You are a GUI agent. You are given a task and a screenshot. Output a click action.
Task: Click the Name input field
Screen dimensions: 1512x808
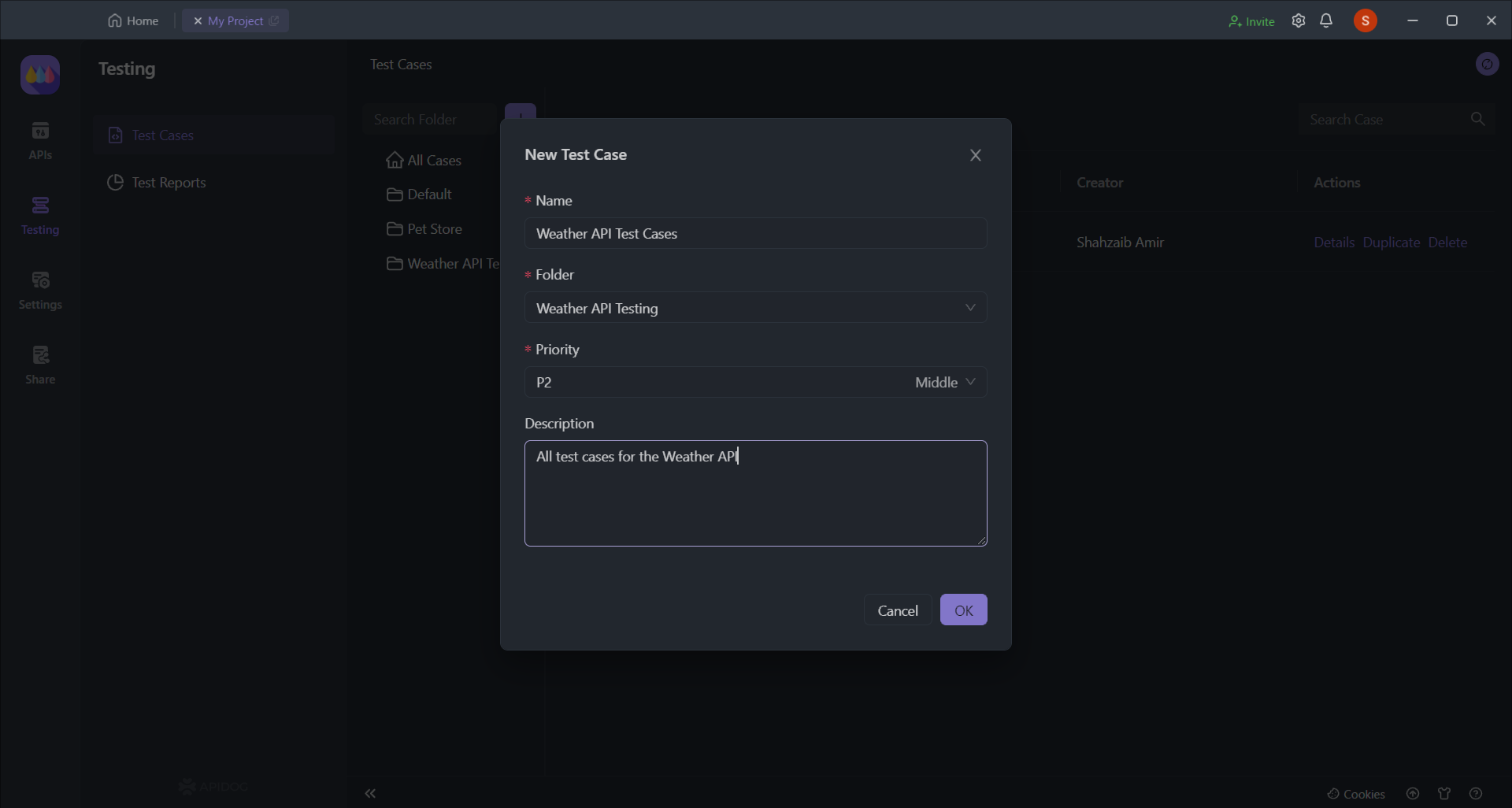pos(754,234)
